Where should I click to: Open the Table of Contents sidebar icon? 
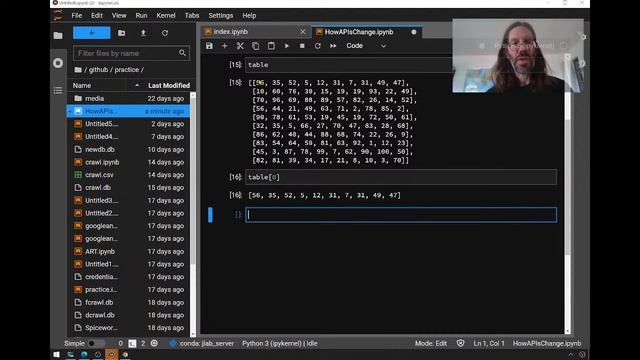click(58, 90)
